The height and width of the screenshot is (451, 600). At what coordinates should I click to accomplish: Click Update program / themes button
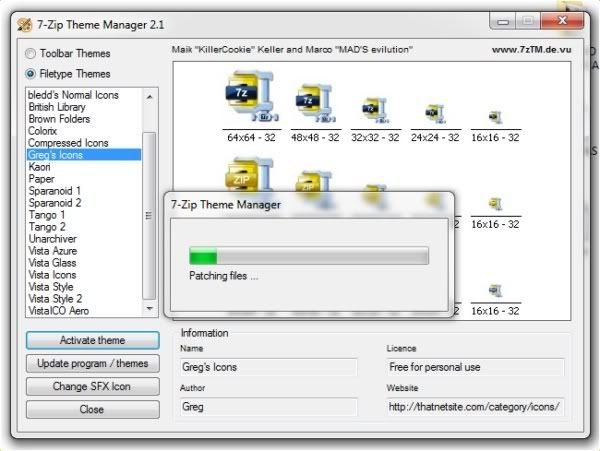pos(93,363)
